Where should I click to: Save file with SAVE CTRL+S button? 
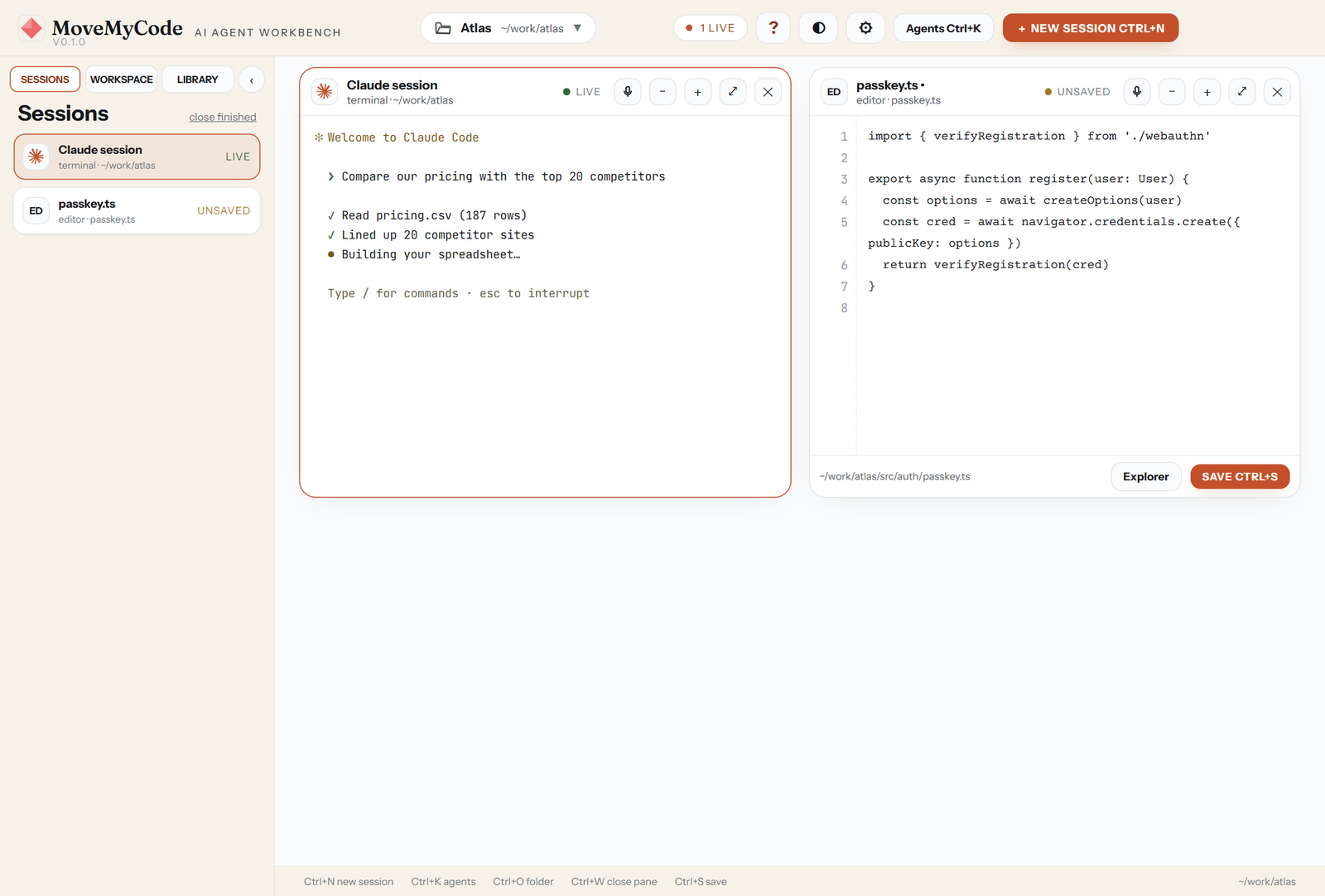1240,477
